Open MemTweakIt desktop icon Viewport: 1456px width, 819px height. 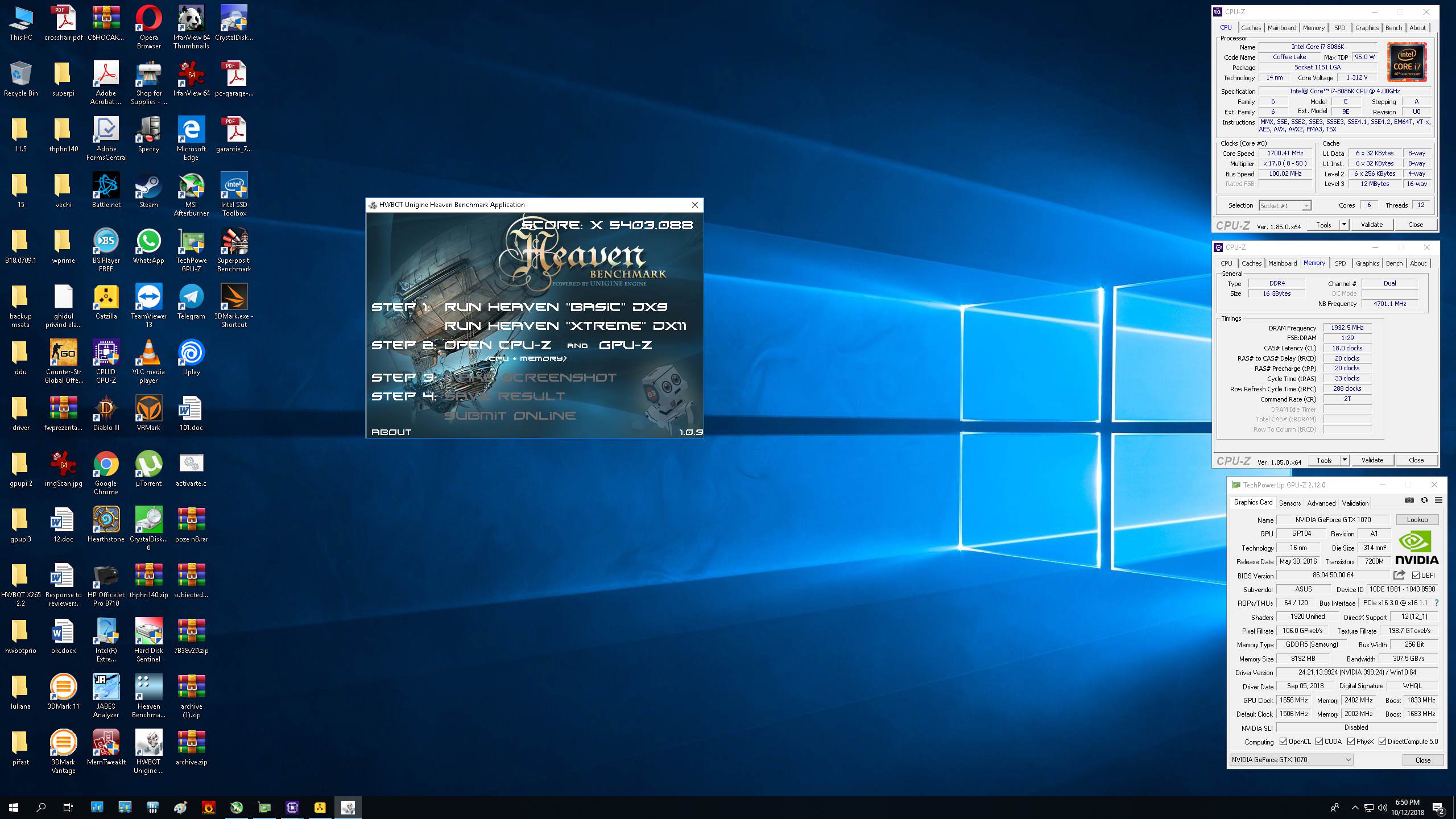pos(106,748)
